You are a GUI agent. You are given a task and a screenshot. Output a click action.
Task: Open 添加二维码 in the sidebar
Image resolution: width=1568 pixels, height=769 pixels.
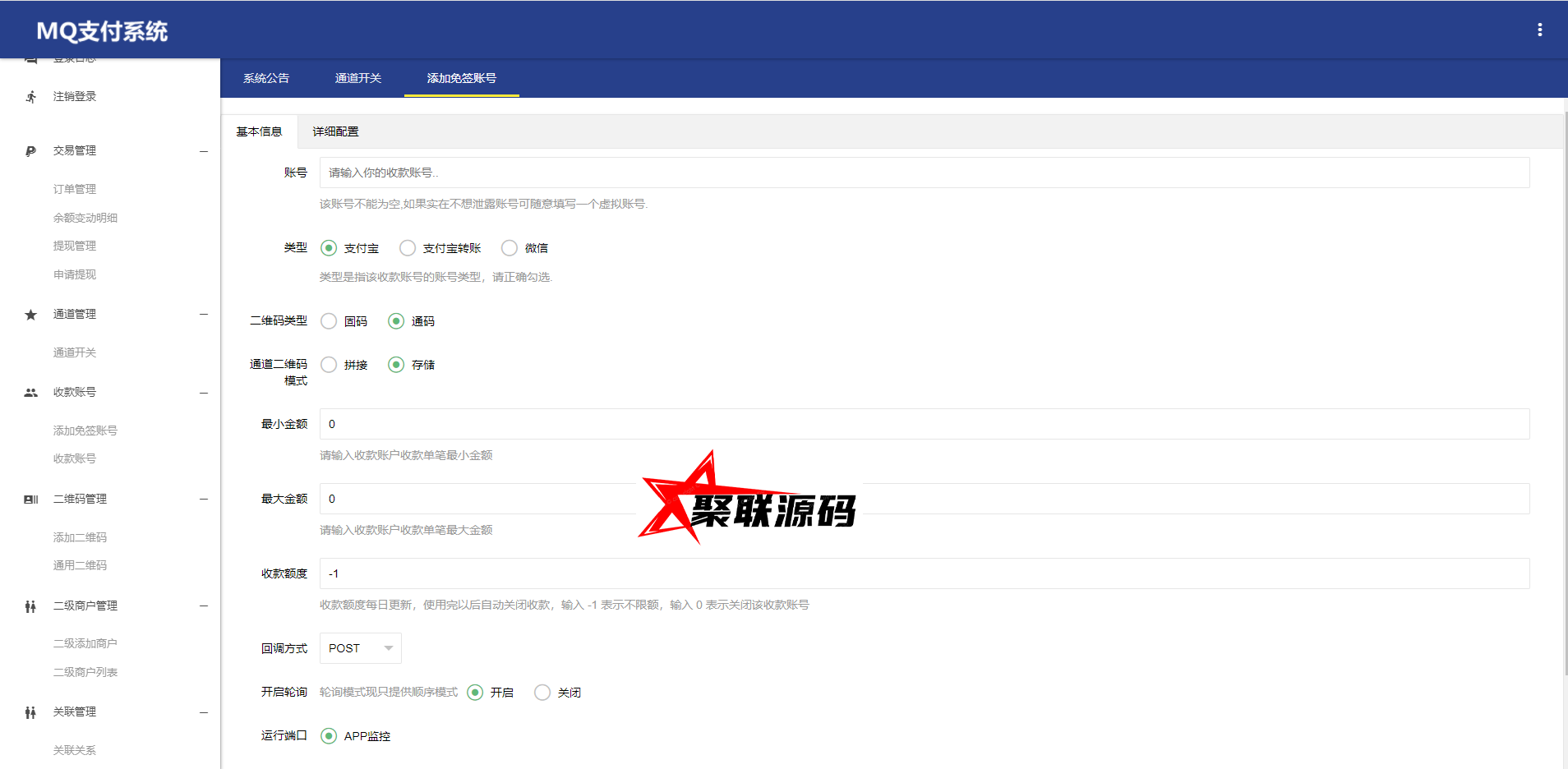[x=81, y=538]
